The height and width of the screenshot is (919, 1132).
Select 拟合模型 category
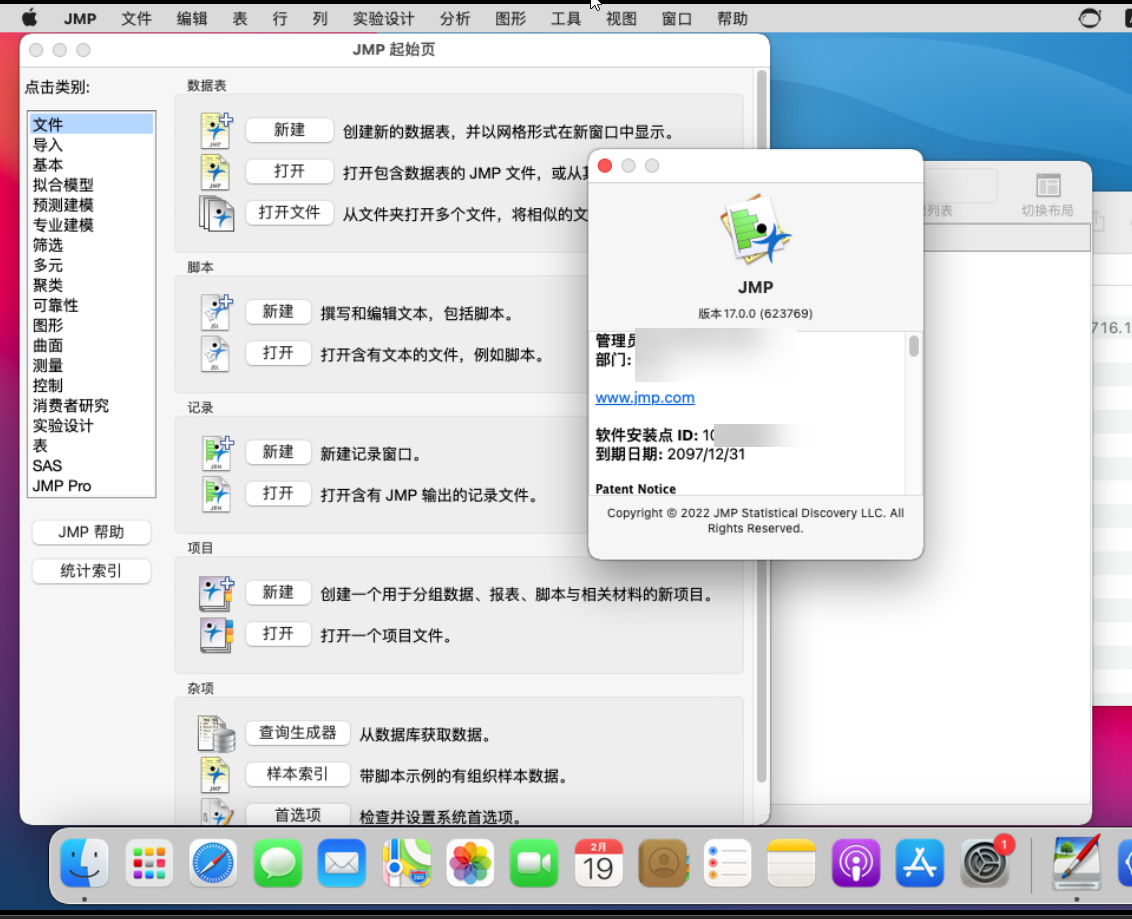91,185
